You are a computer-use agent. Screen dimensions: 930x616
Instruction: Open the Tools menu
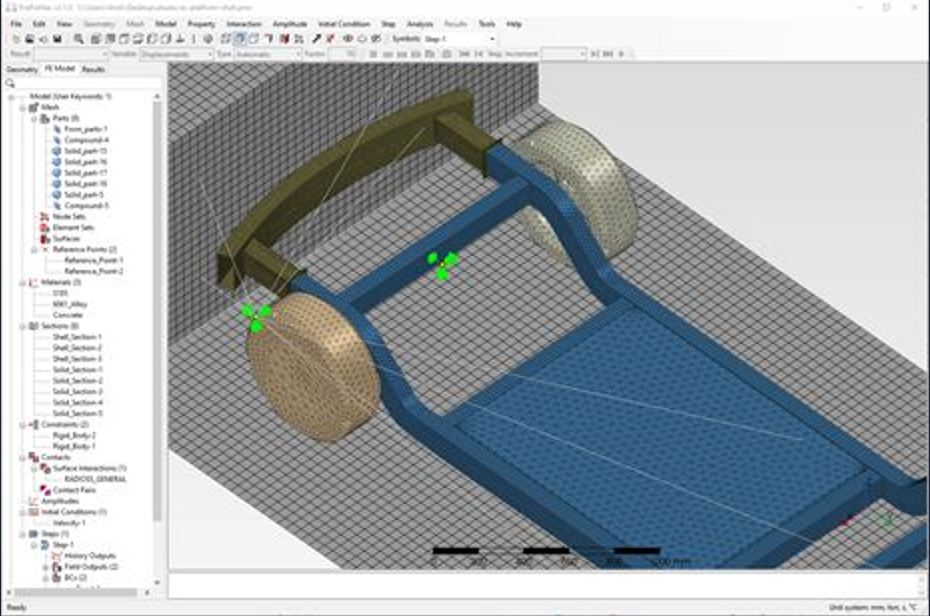tap(487, 24)
